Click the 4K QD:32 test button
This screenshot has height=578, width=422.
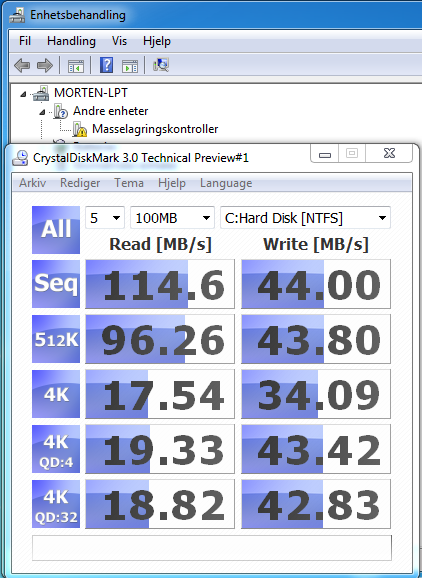pos(56,504)
